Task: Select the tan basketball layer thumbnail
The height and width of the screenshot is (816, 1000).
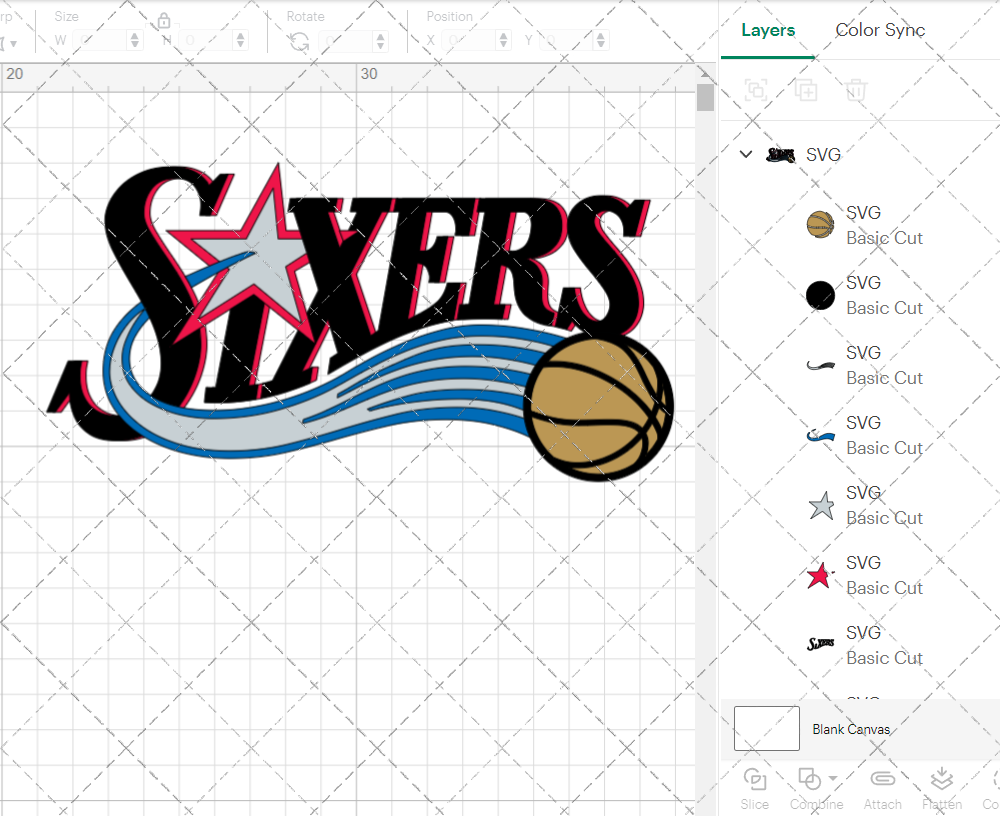Action: click(820, 225)
